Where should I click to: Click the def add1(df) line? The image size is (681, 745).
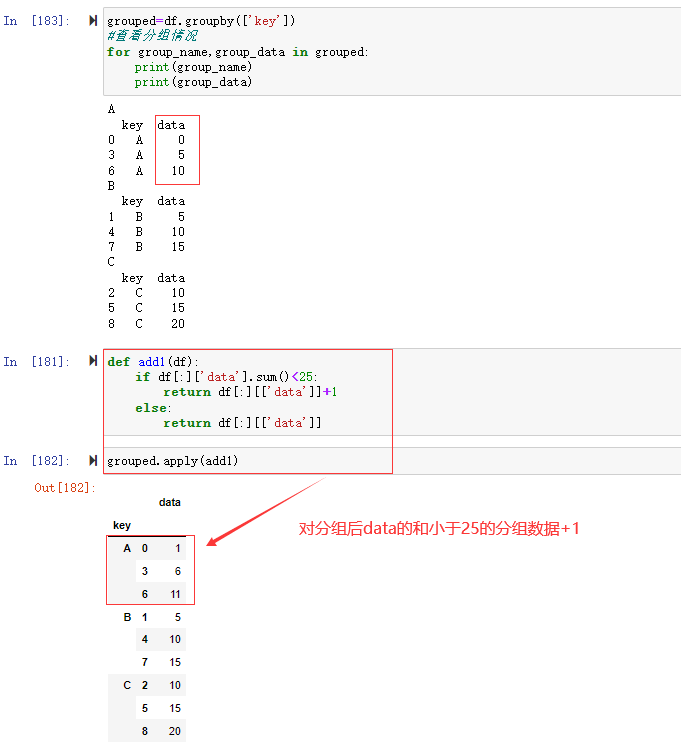(x=153, y=361)
